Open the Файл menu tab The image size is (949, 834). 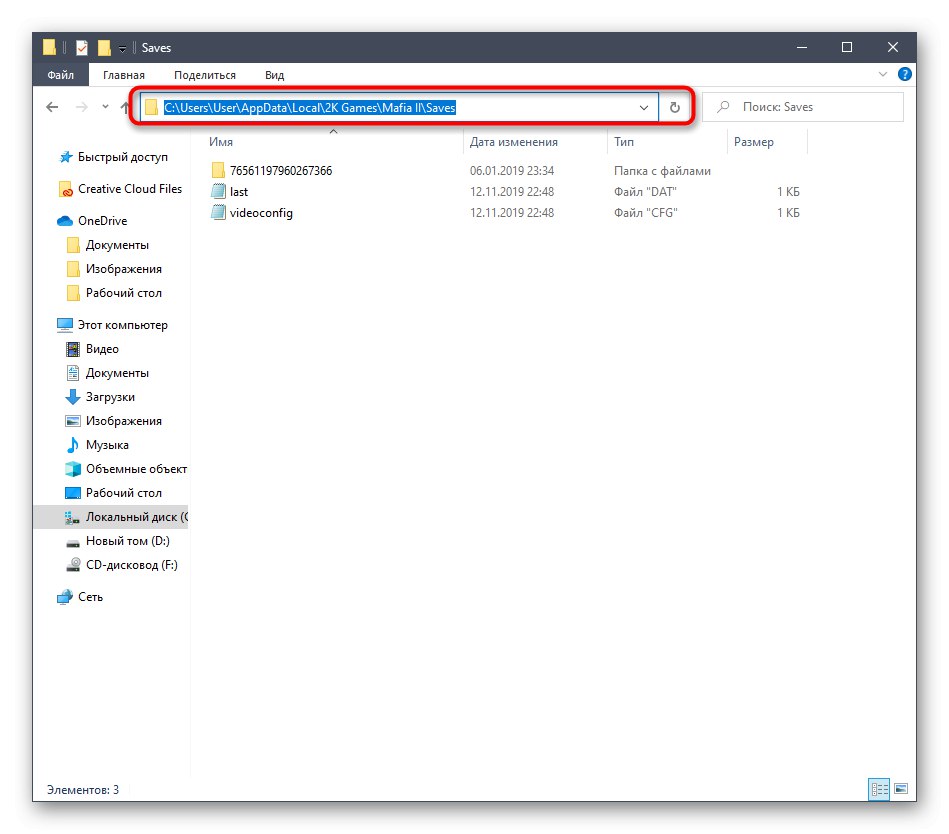click(x=61, y=75)
